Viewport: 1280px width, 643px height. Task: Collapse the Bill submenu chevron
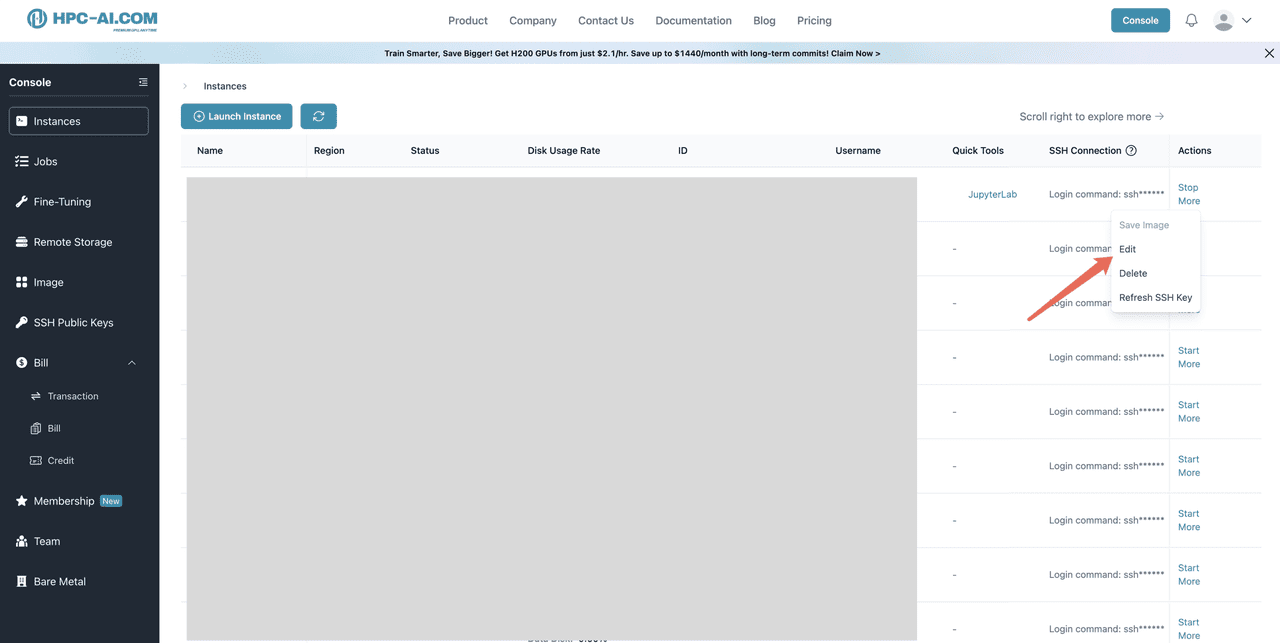tap(132, 363)
